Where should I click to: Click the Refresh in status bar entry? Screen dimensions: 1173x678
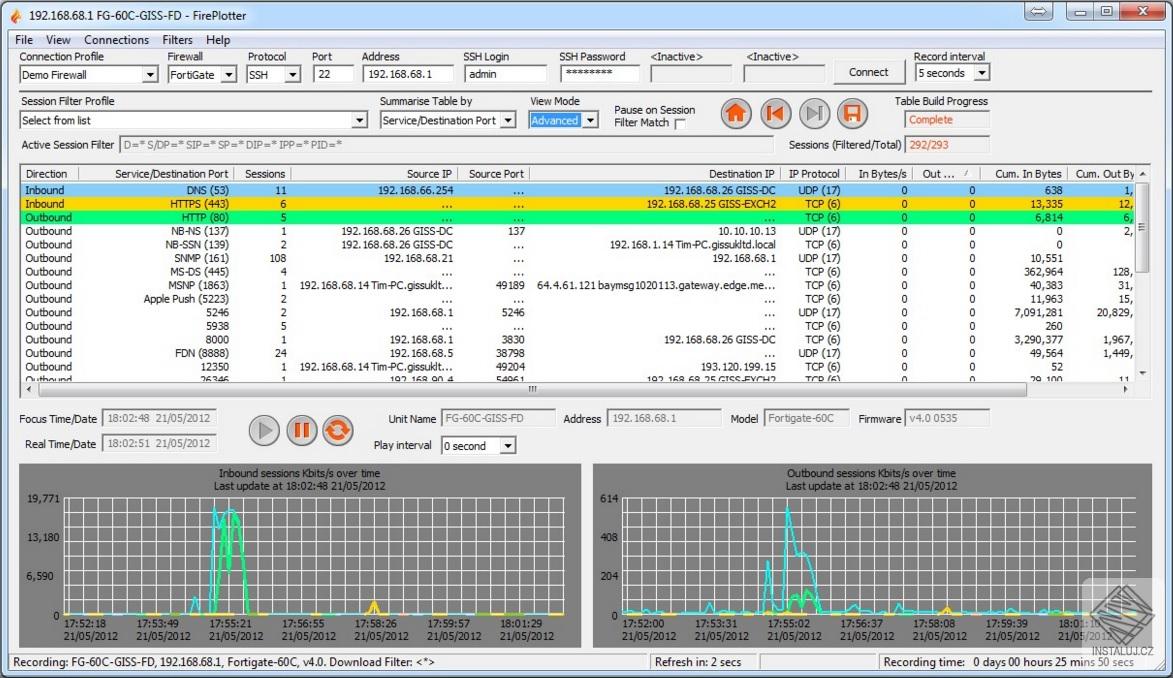click(702, 662)
